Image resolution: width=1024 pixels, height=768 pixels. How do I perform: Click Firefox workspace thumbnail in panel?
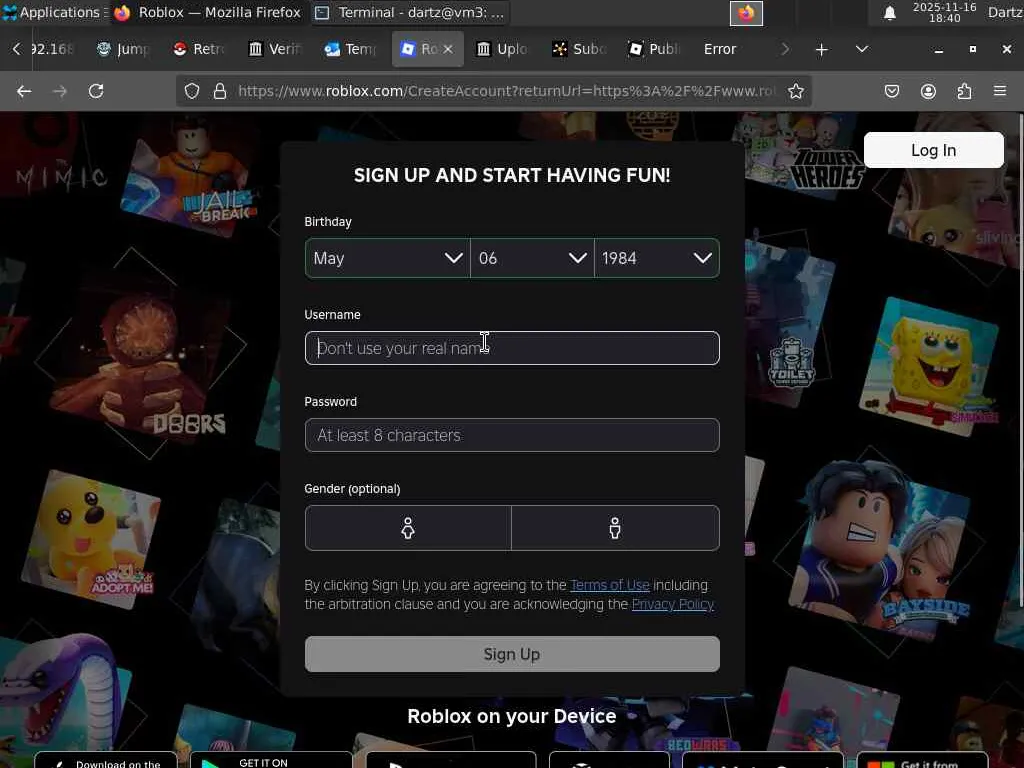click(x=746, y=13)
